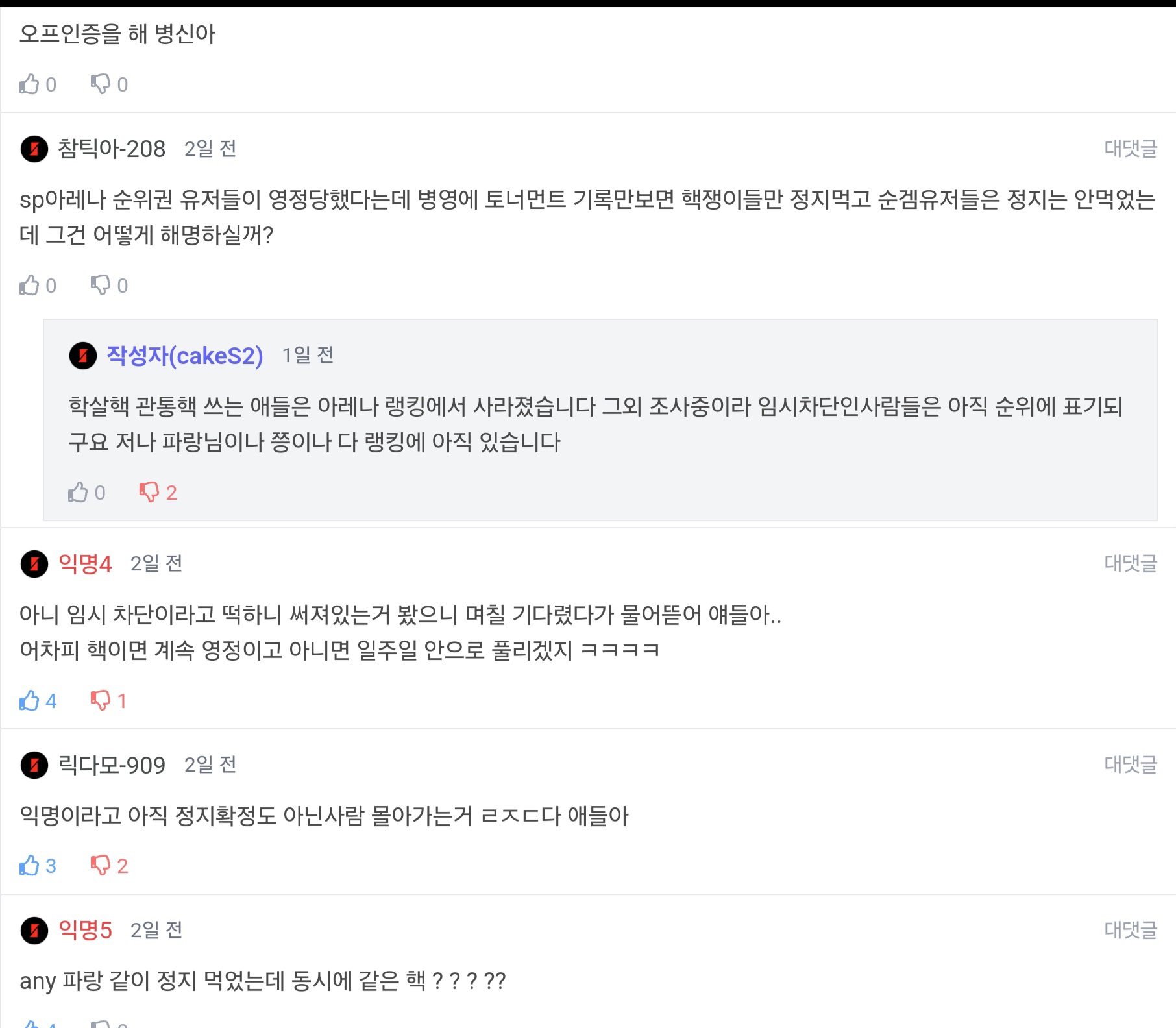Dislike the 익명4 comment
Image resolution: width=1176 pixels, height=1028 pixels.
[101, 701]
